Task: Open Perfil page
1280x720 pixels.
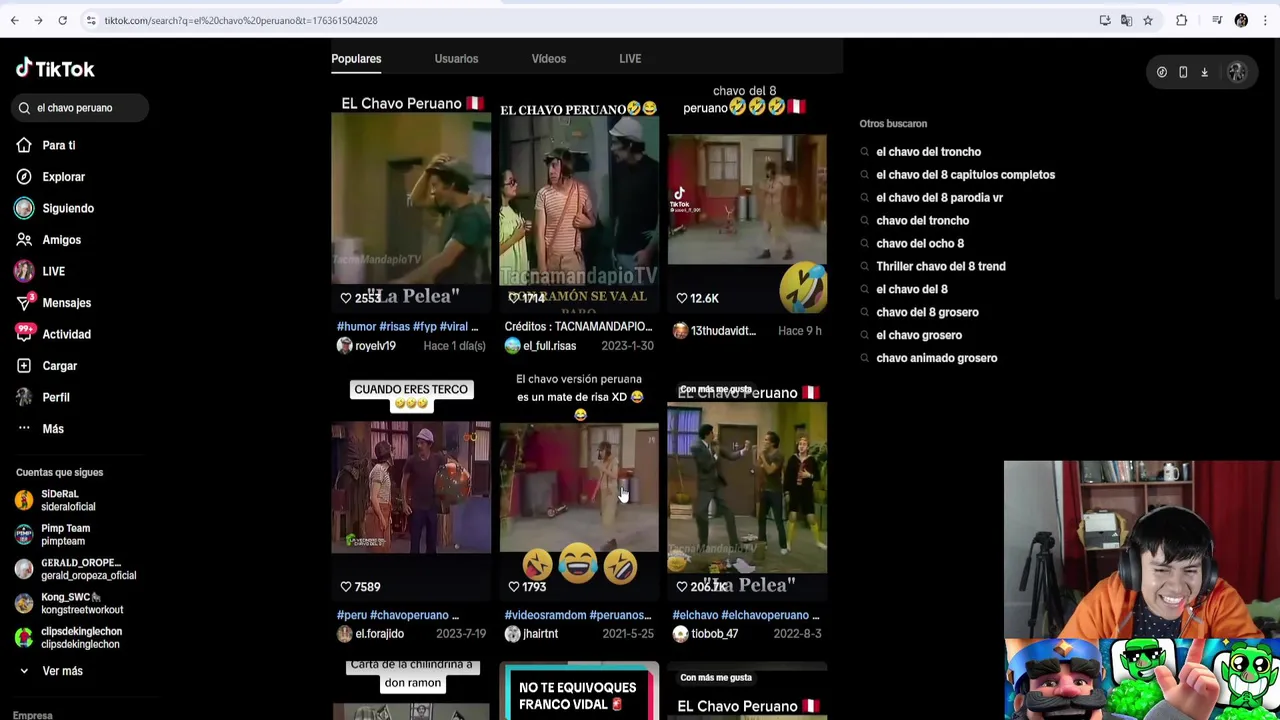Action: [55, 397]
